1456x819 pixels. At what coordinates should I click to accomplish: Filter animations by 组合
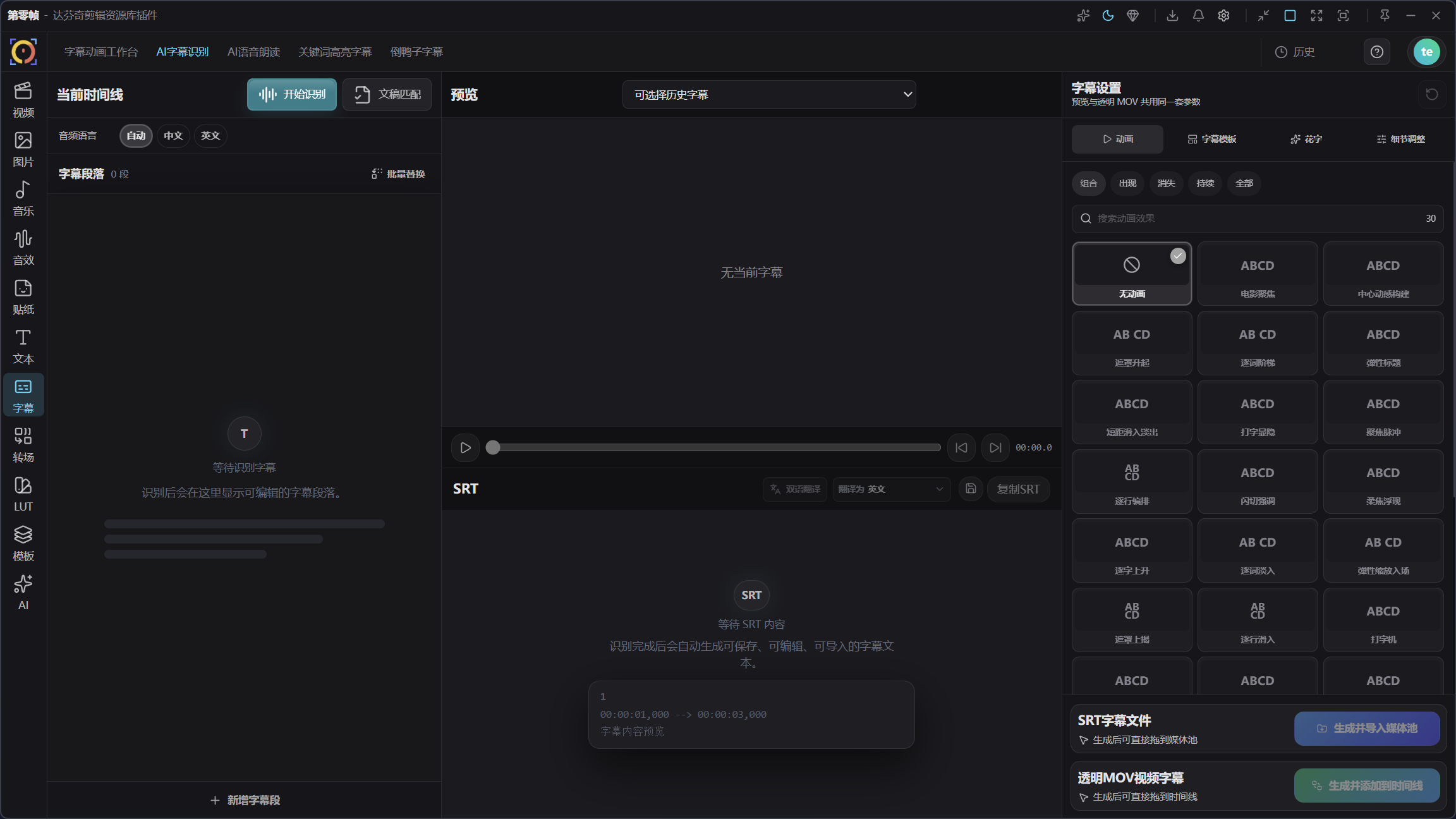click(1089, 183)
